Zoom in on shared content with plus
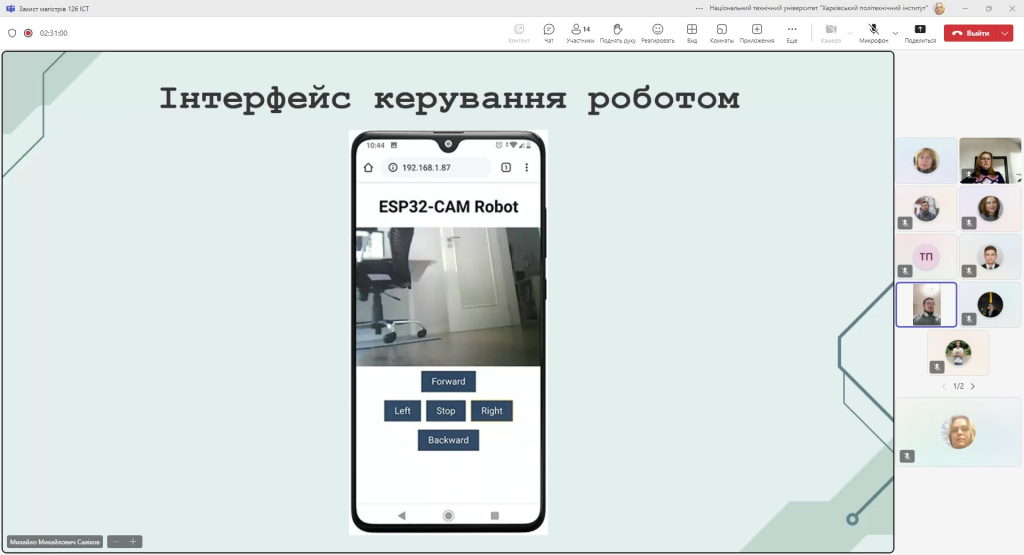The width and height of the screenshot is (1024, 555). (133, 541)
